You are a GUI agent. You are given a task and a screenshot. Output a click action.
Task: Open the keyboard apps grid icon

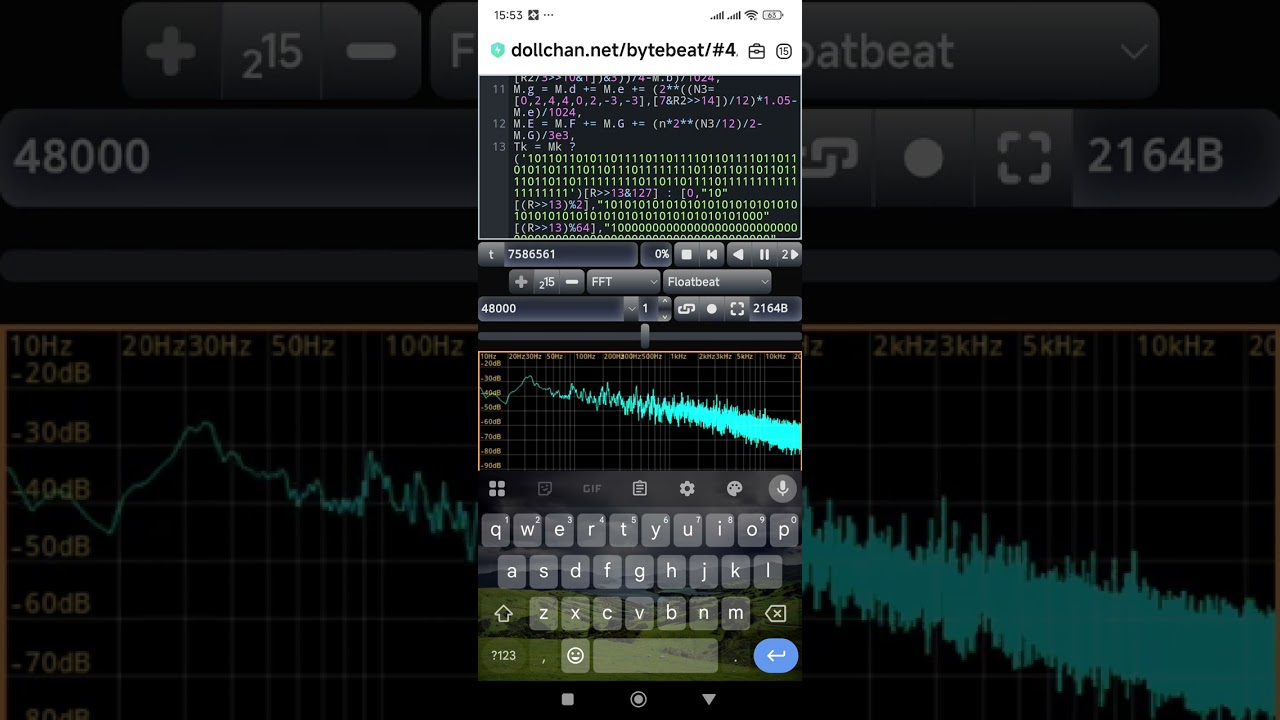pos(497,489)
